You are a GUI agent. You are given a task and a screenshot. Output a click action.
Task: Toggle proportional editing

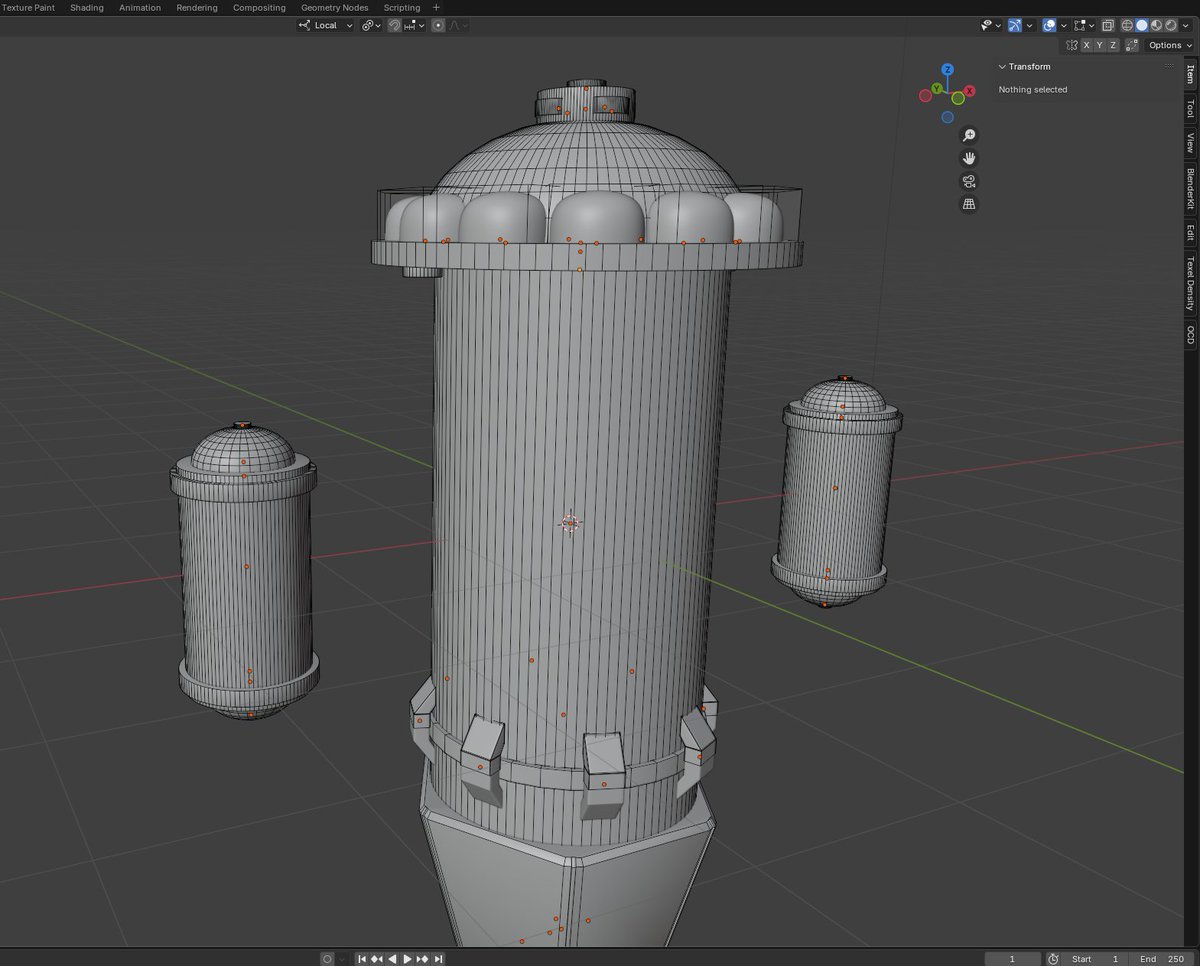(438, 25)
